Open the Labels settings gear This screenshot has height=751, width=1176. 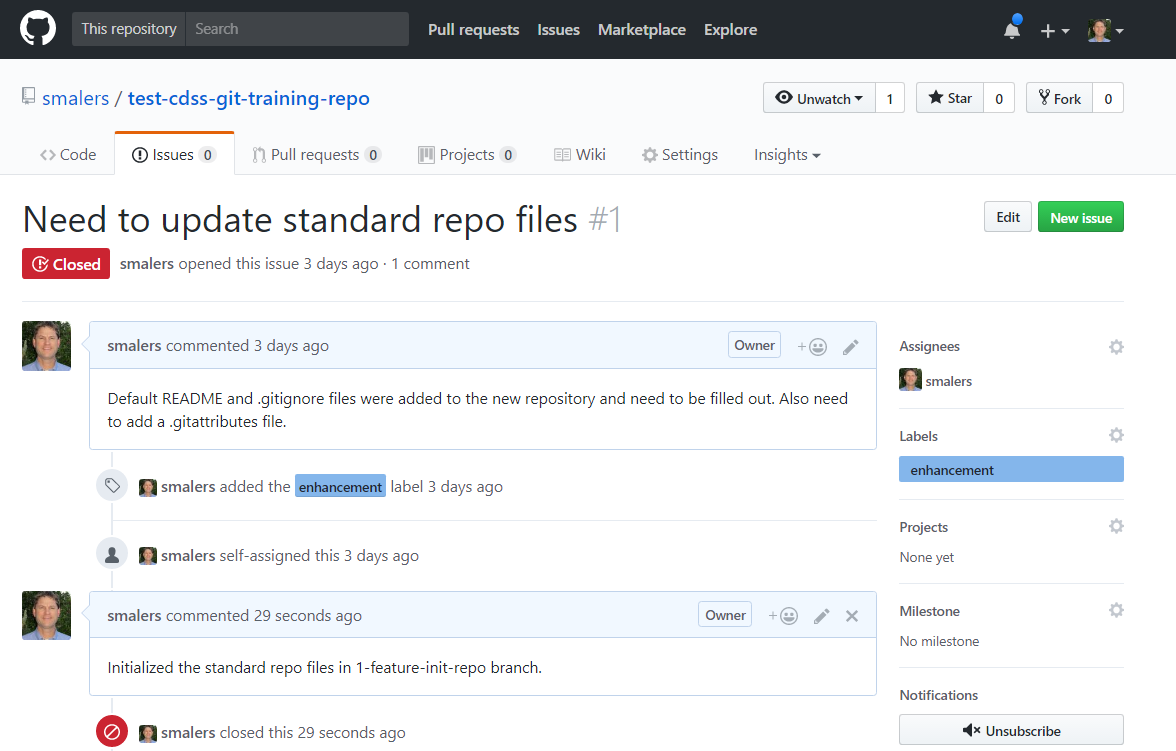tap(1116, 435)
